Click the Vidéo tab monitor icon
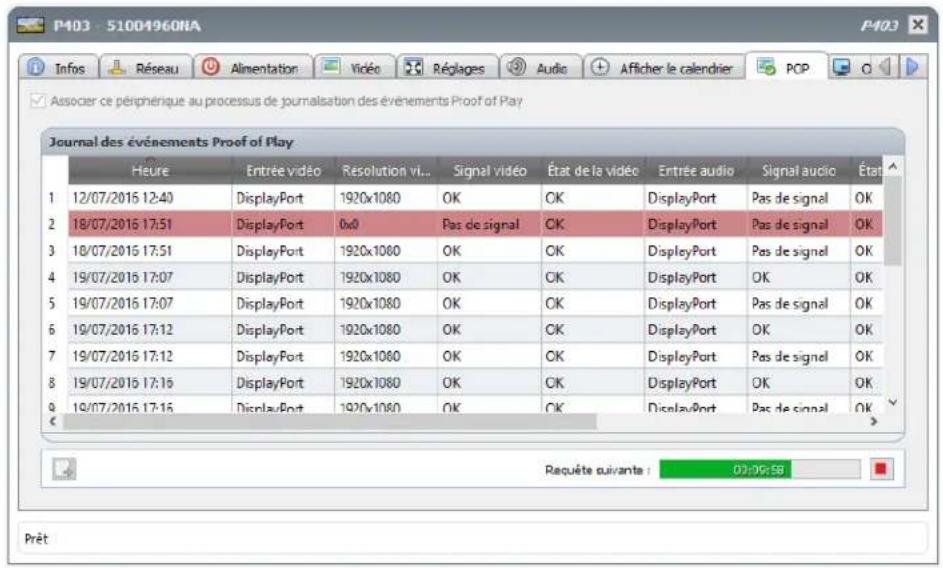Screen dimensions: 943x568 point(331,69)
